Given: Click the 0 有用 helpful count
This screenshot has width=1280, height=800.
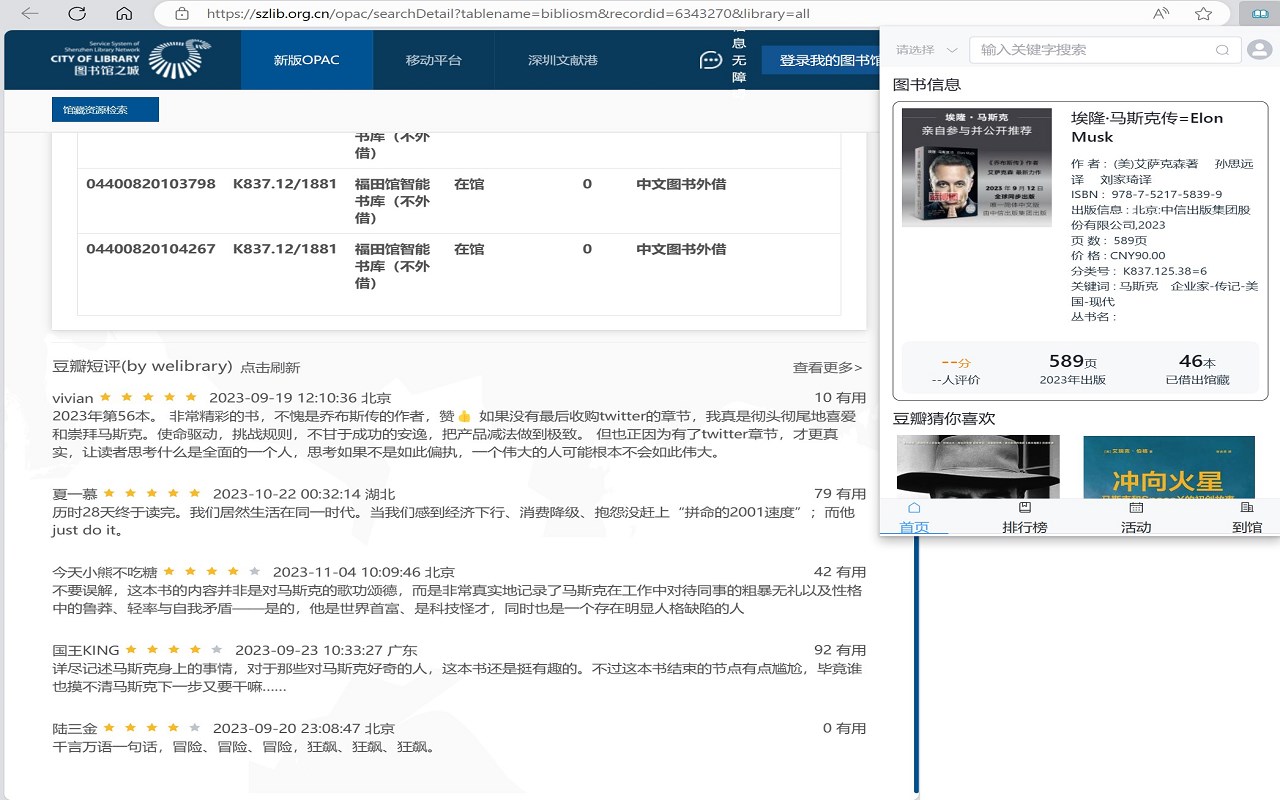Looking at the screenshot, I should point(845,728).
